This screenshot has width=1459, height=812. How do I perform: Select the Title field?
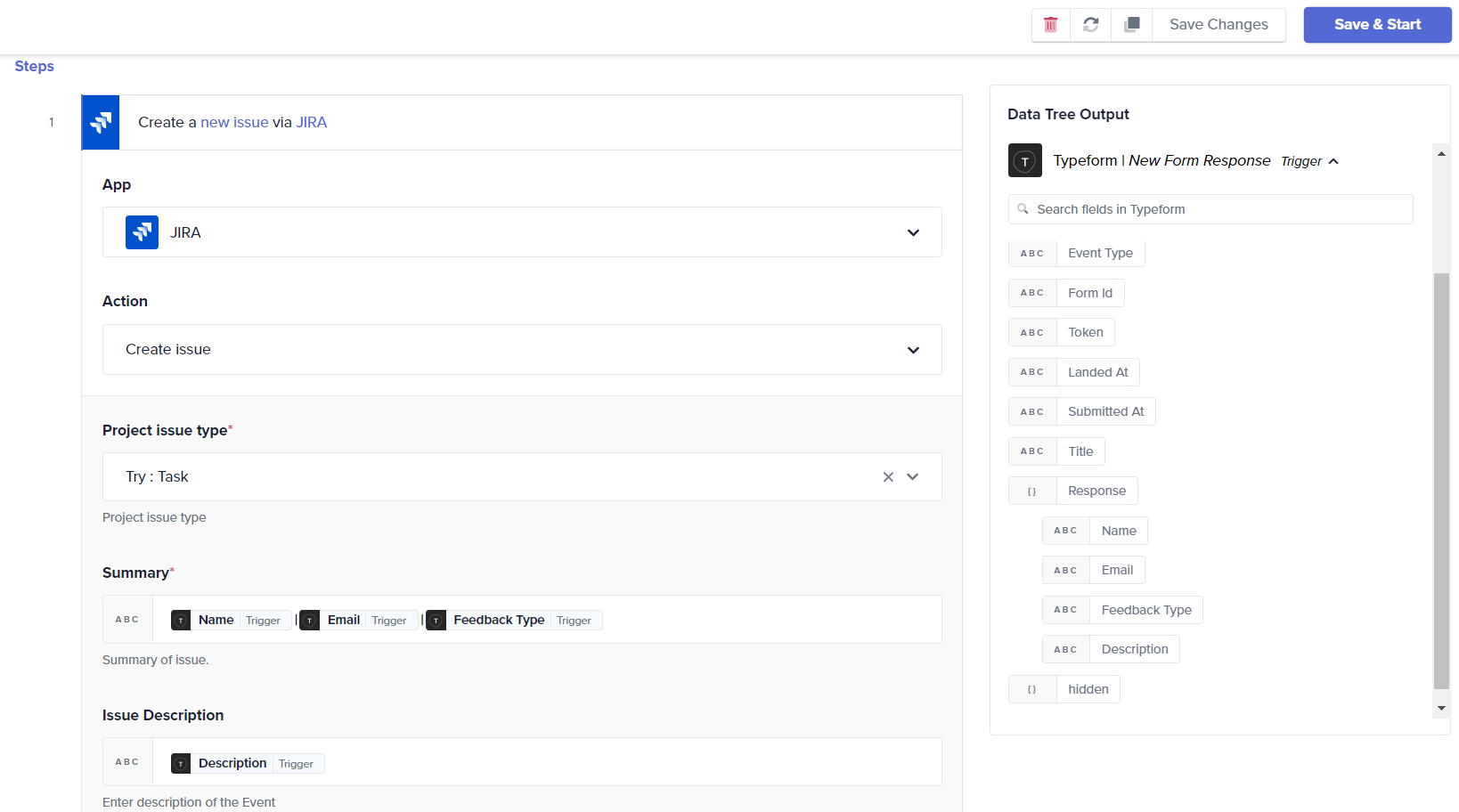coord(1056,451)
